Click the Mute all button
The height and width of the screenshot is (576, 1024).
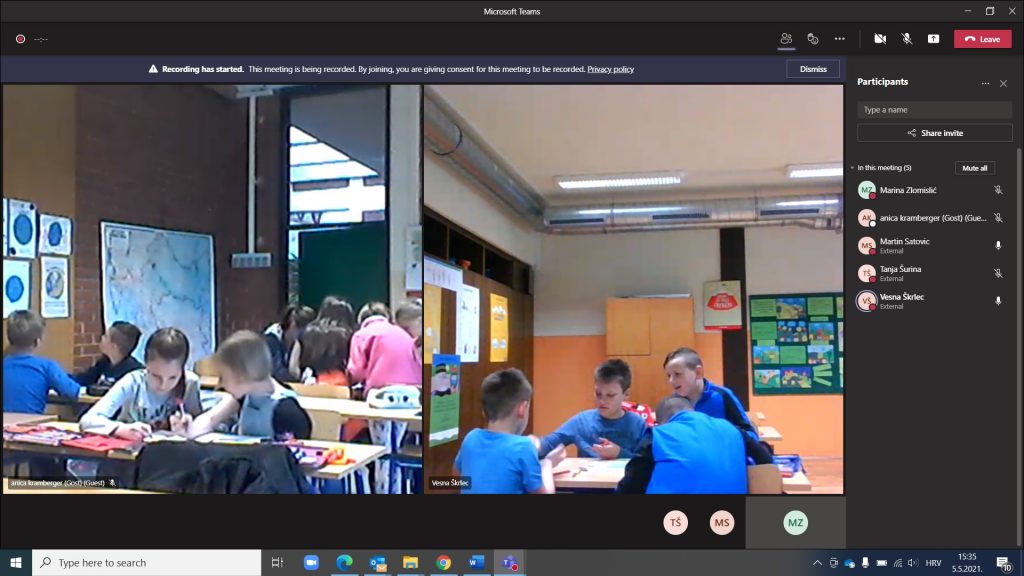[x=975, y=168]
